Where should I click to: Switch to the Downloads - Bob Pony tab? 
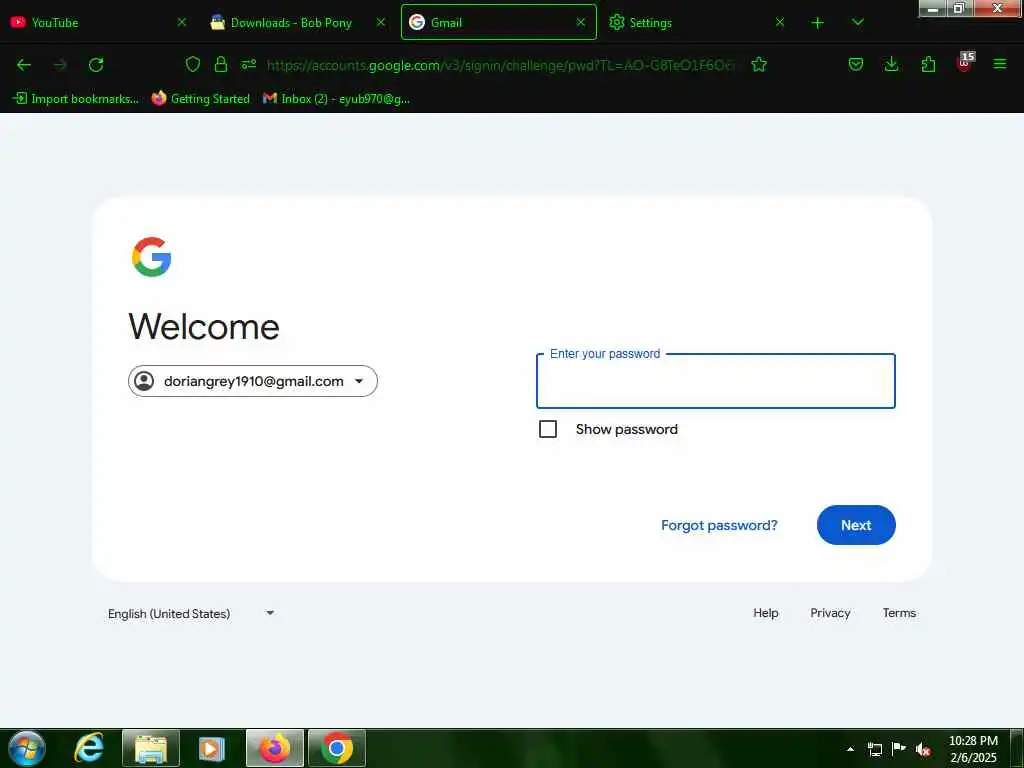point(298,22)
